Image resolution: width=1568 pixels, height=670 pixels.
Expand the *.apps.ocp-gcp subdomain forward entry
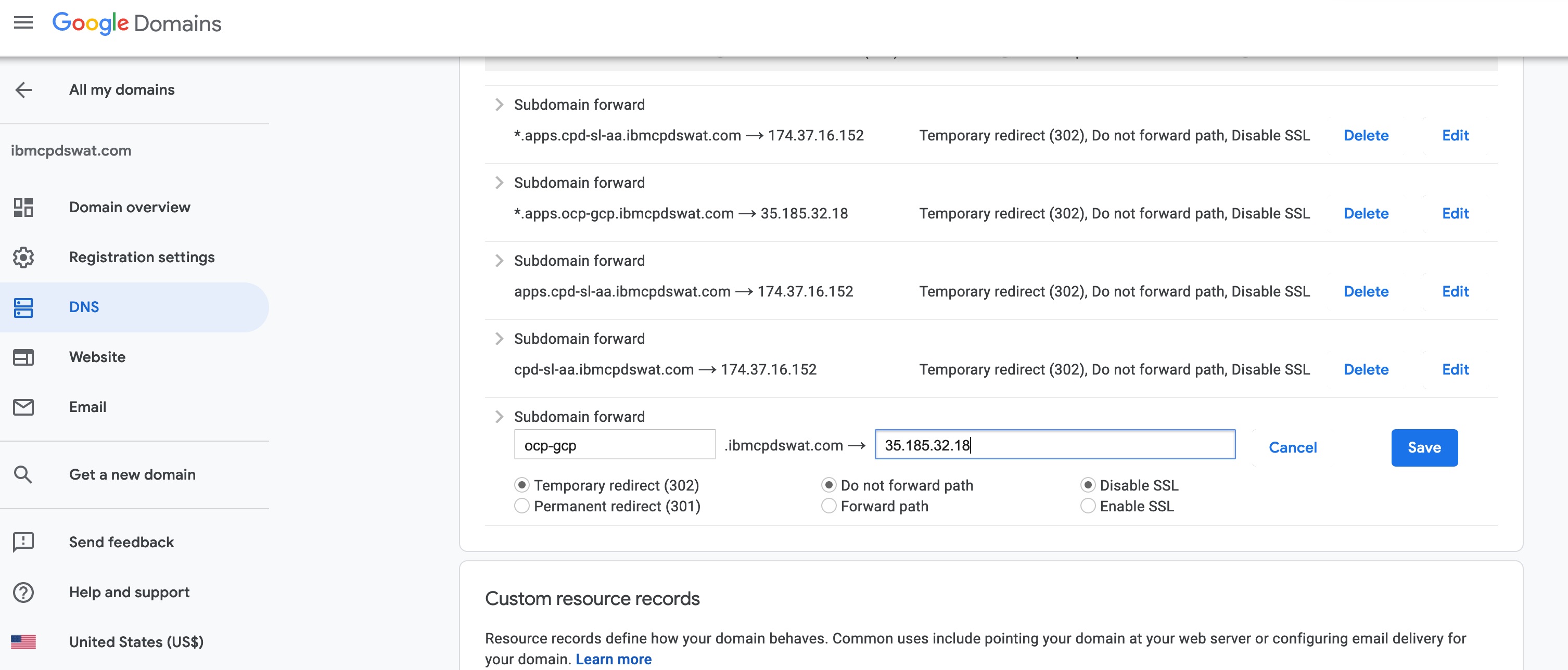pos(499,183)
